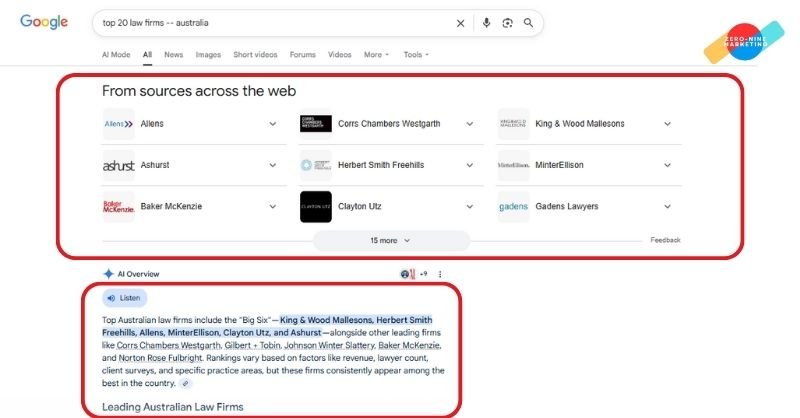Expand the MinterEllison entry
The height and width of the screenshot is (418, 800).
coord(667,165)
